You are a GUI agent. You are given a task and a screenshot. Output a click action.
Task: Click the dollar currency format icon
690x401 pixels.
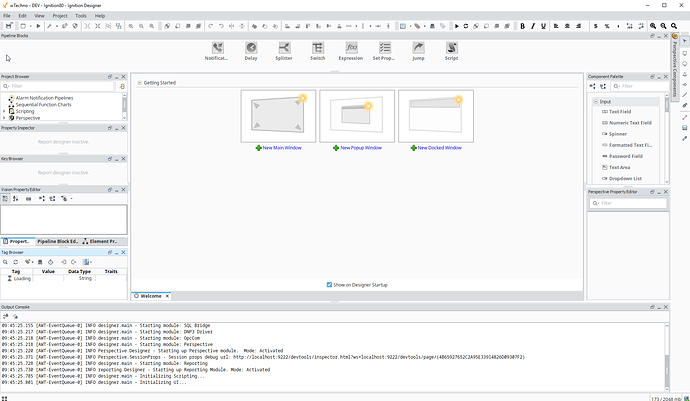click(596, 26)
